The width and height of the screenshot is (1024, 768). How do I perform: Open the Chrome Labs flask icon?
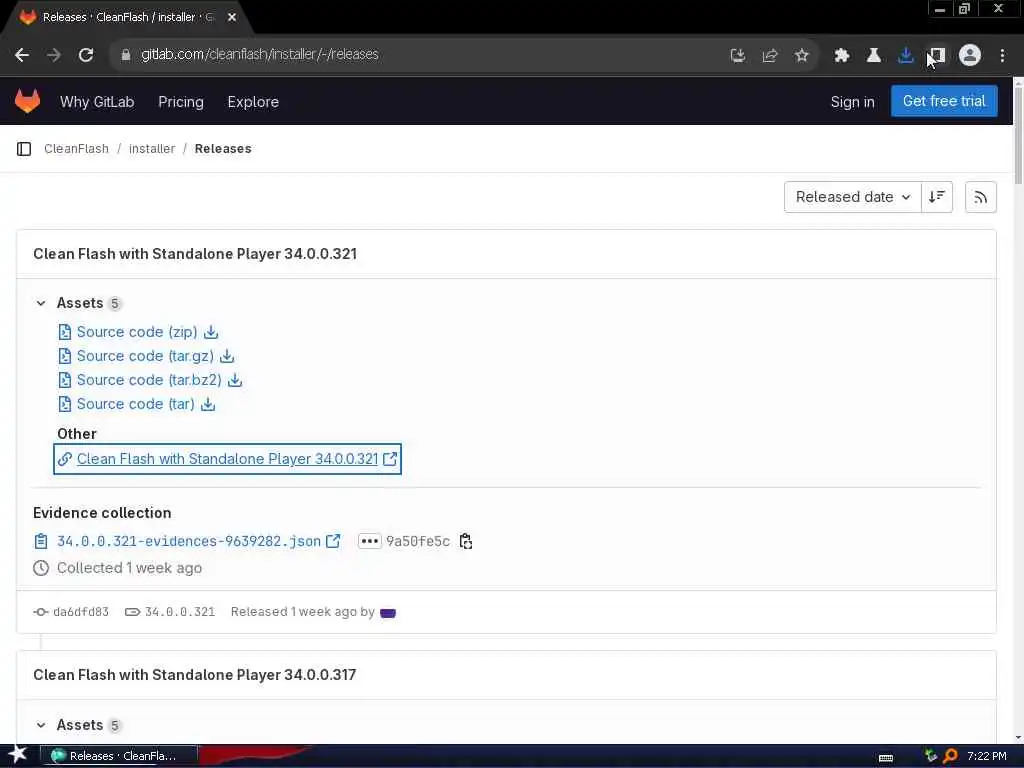873,56
